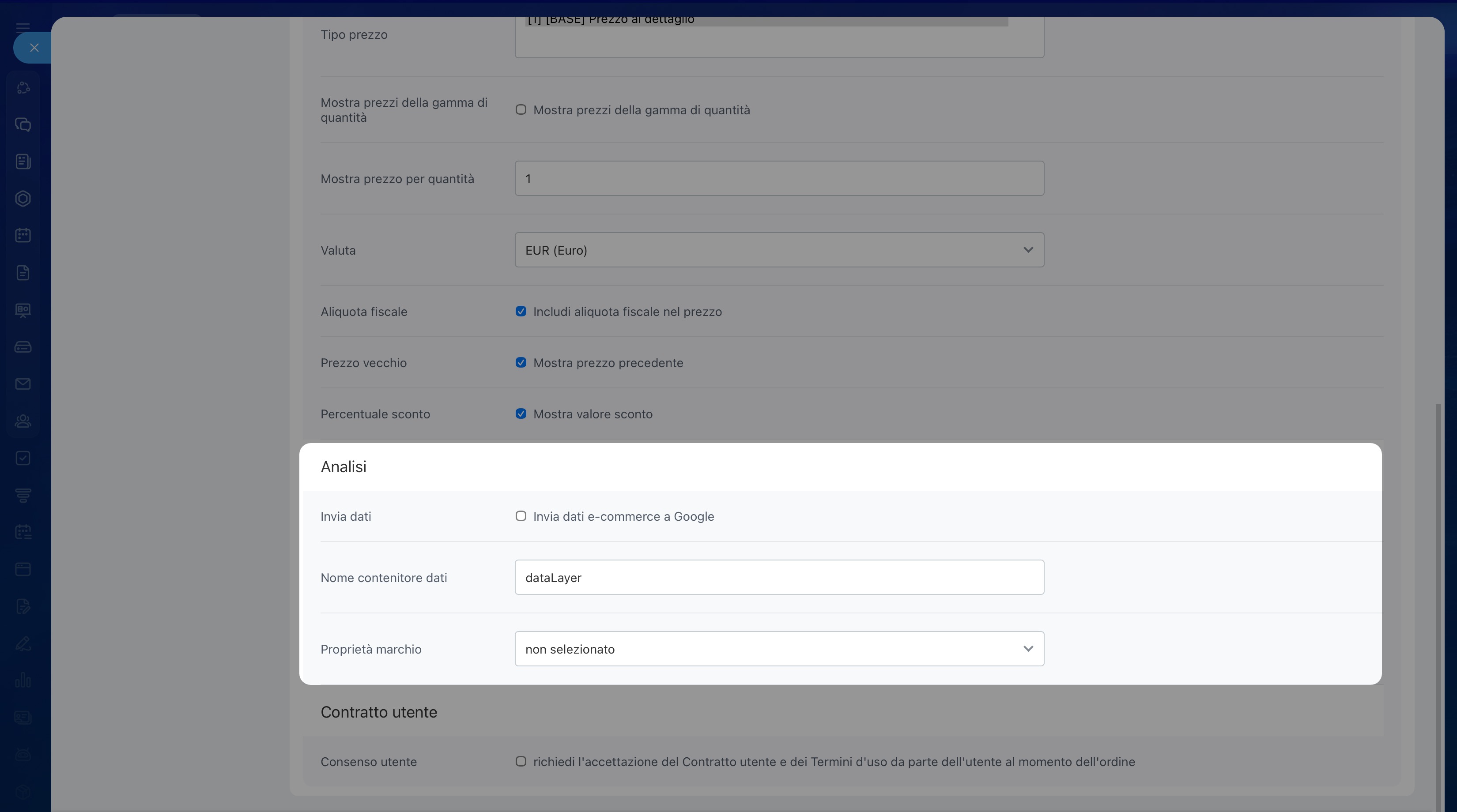
Task: Expand the 'Proprietà marchio' dropdown
Action: [x=779, y=649]
